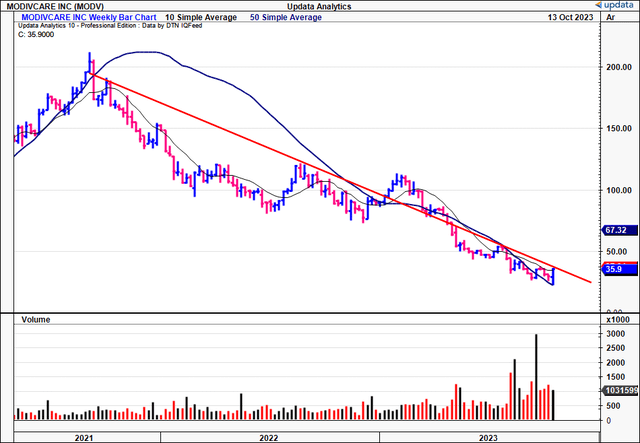Click the 2500 volume axis label
640x443 pixels.
click(616, 348)
